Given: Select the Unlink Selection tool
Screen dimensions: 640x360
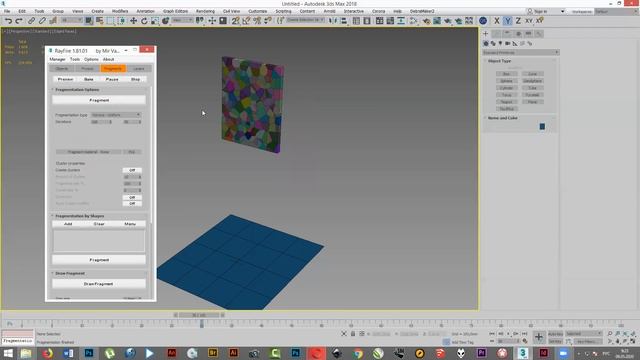Looking at the screenshot, I should click(x=42, y=21).
